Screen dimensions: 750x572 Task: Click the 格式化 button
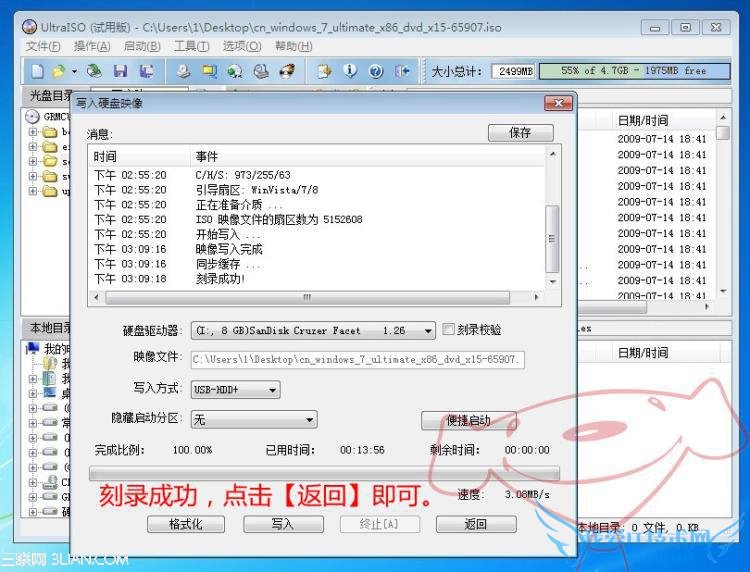pyautogui.click(x=186, y=524)
